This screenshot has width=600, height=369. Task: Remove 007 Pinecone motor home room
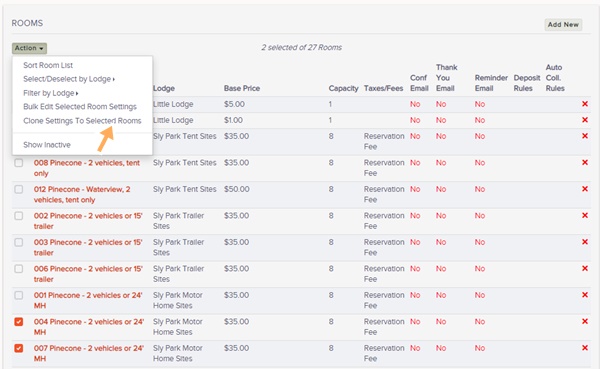point(585,348)
